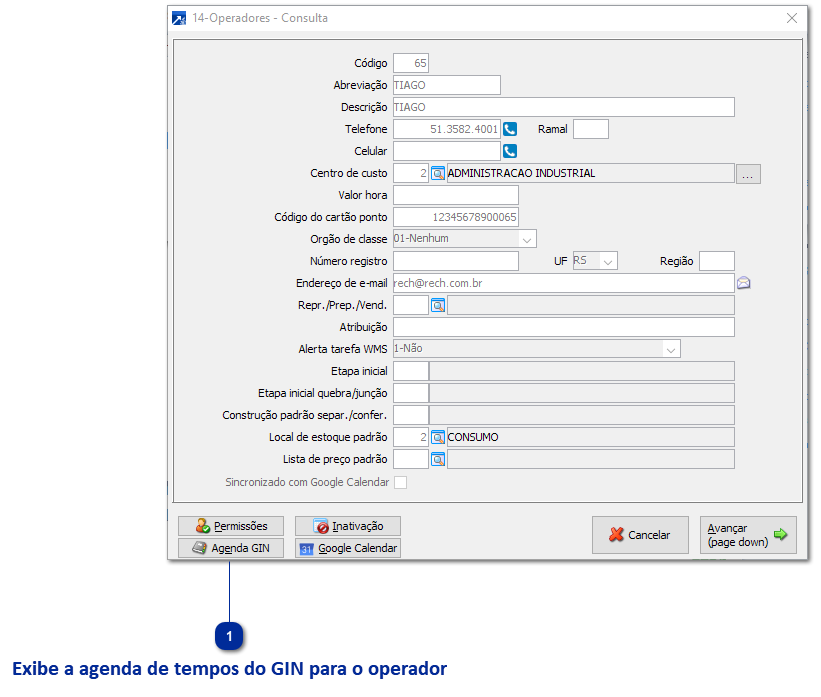Open the Google Calendar button
The image size is (821, 697).
pos(348,548)
